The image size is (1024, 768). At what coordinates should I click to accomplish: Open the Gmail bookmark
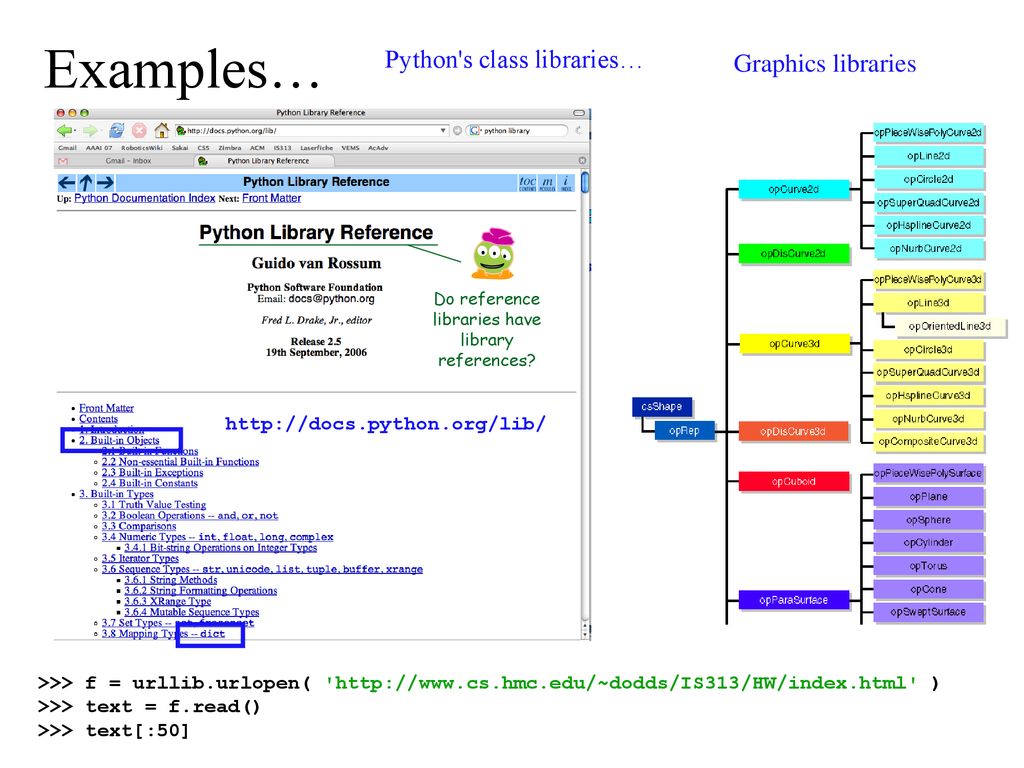pos(67,148)
